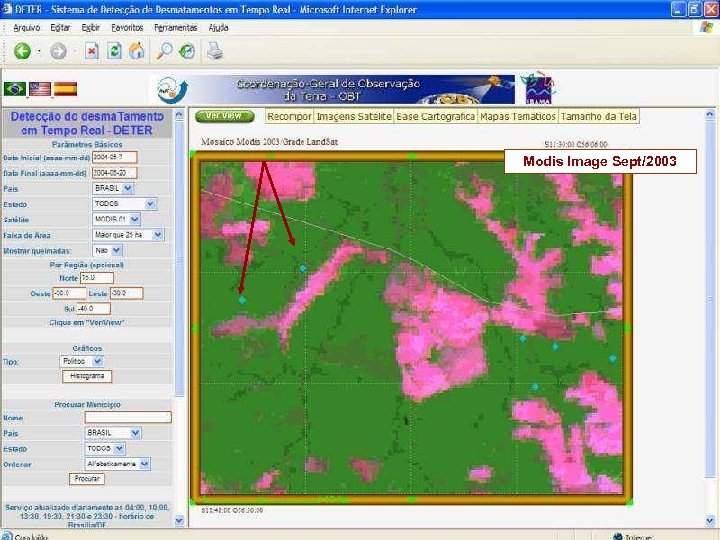Screen dimensions: 720x540
Task: Open the Exibir menu
Action: (90, 28)
